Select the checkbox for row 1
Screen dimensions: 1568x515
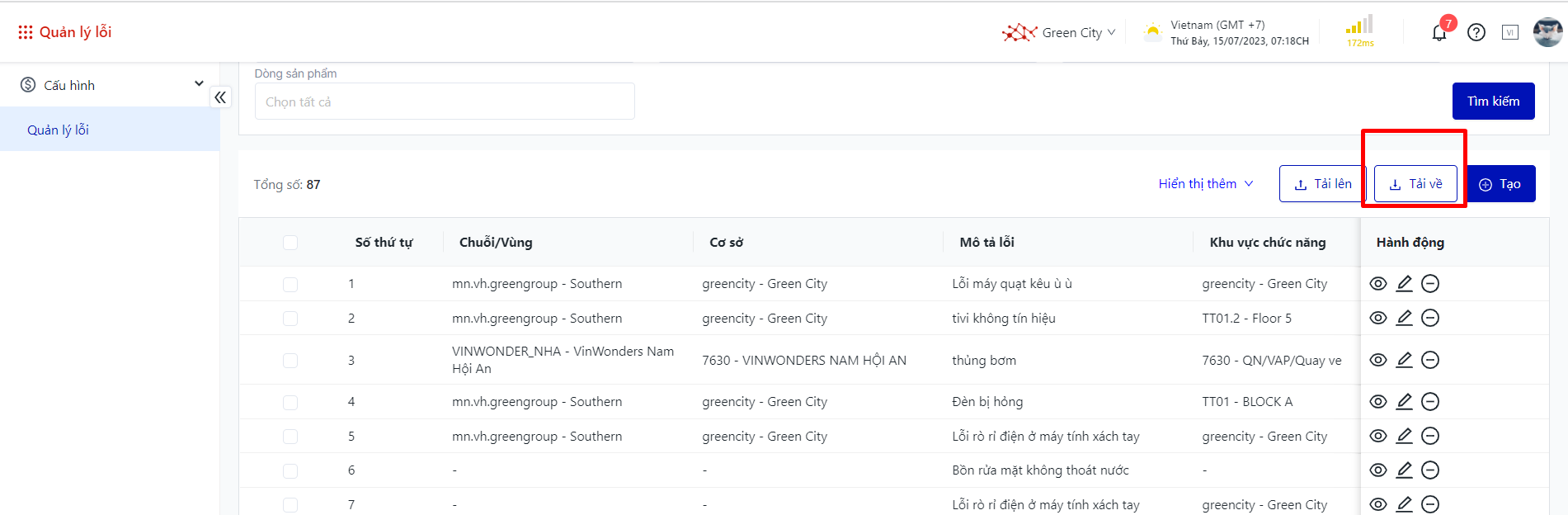pyautogui.click(x=290, y=285)
